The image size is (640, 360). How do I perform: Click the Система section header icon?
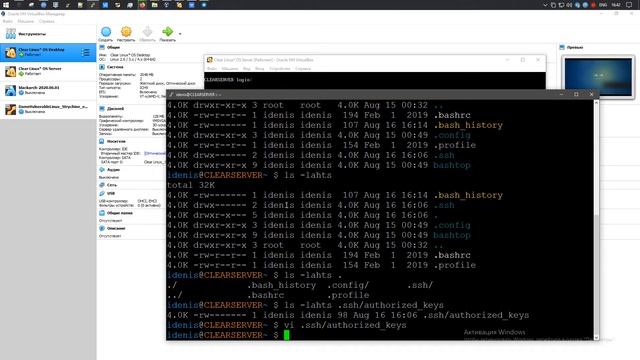102,67
